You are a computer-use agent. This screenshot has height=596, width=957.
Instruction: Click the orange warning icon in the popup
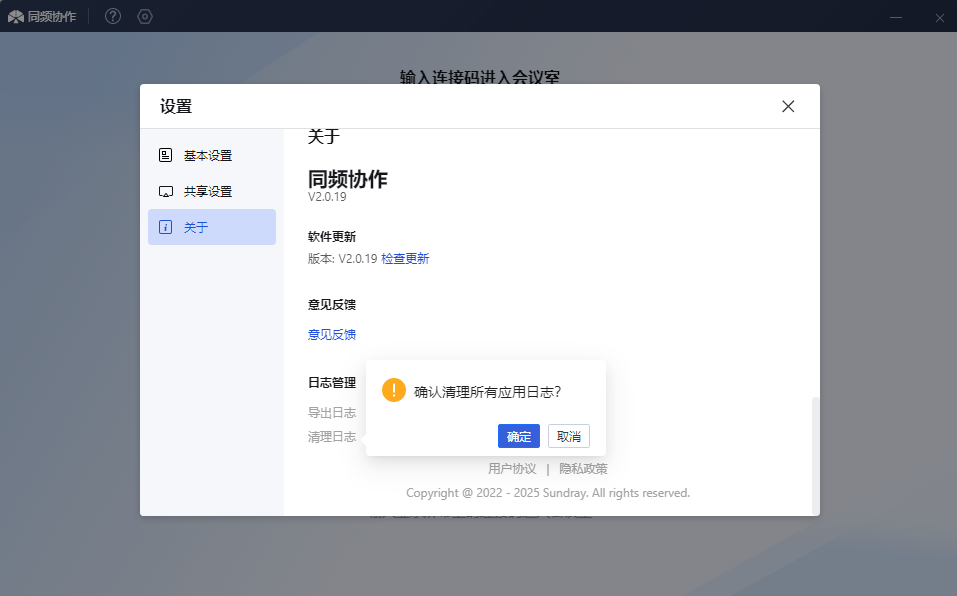point(394,390)
